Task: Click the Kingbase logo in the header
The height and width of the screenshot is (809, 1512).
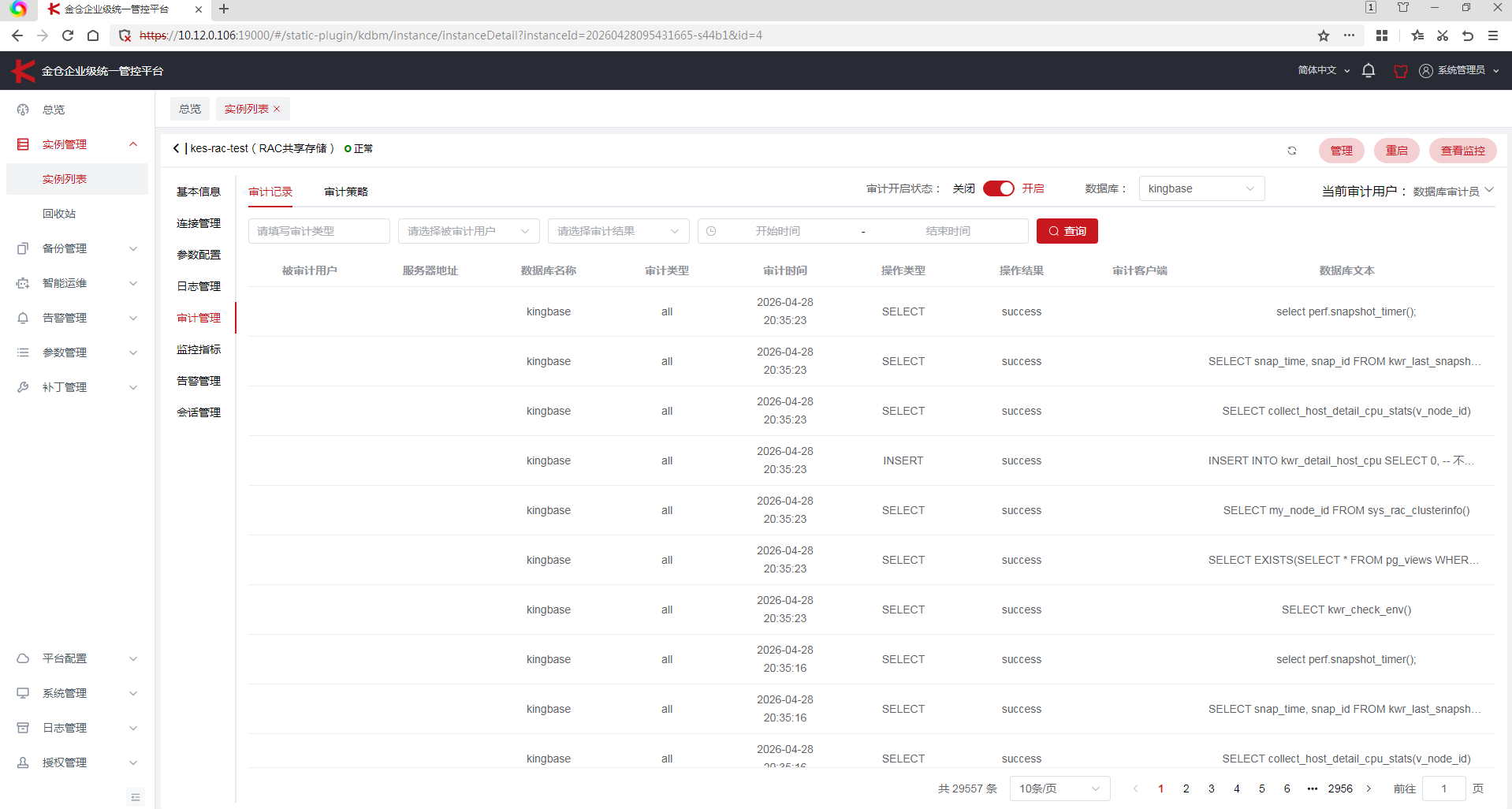Action: point(23,71)
